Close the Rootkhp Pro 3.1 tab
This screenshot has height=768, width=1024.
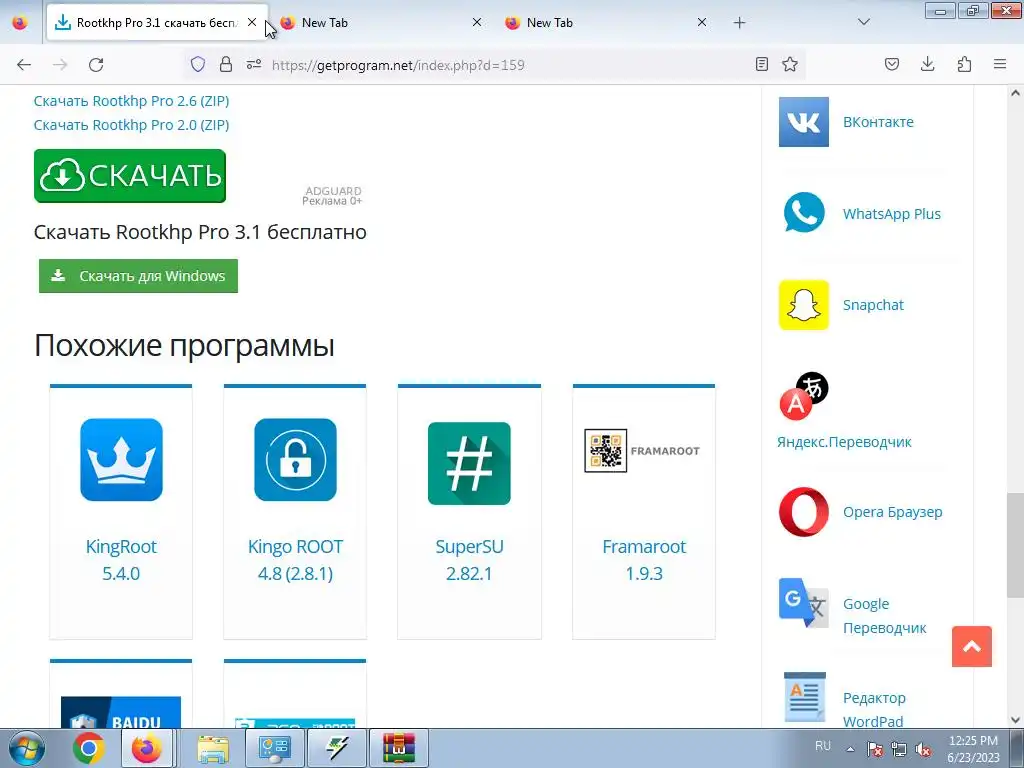pyautogui.click(x=252, y=22)
